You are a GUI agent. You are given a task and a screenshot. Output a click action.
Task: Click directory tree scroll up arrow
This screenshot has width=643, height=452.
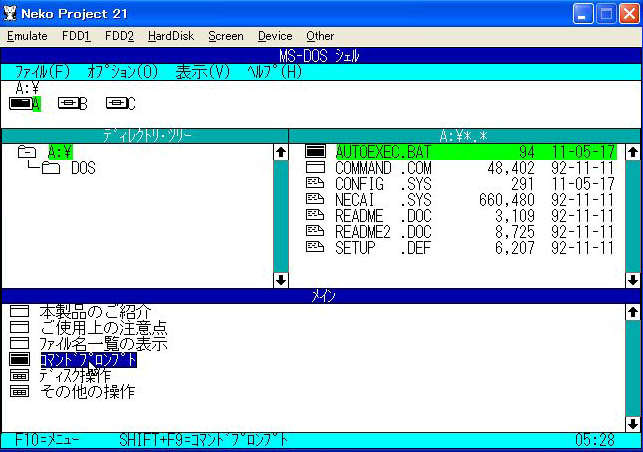(x=281, y=152)
